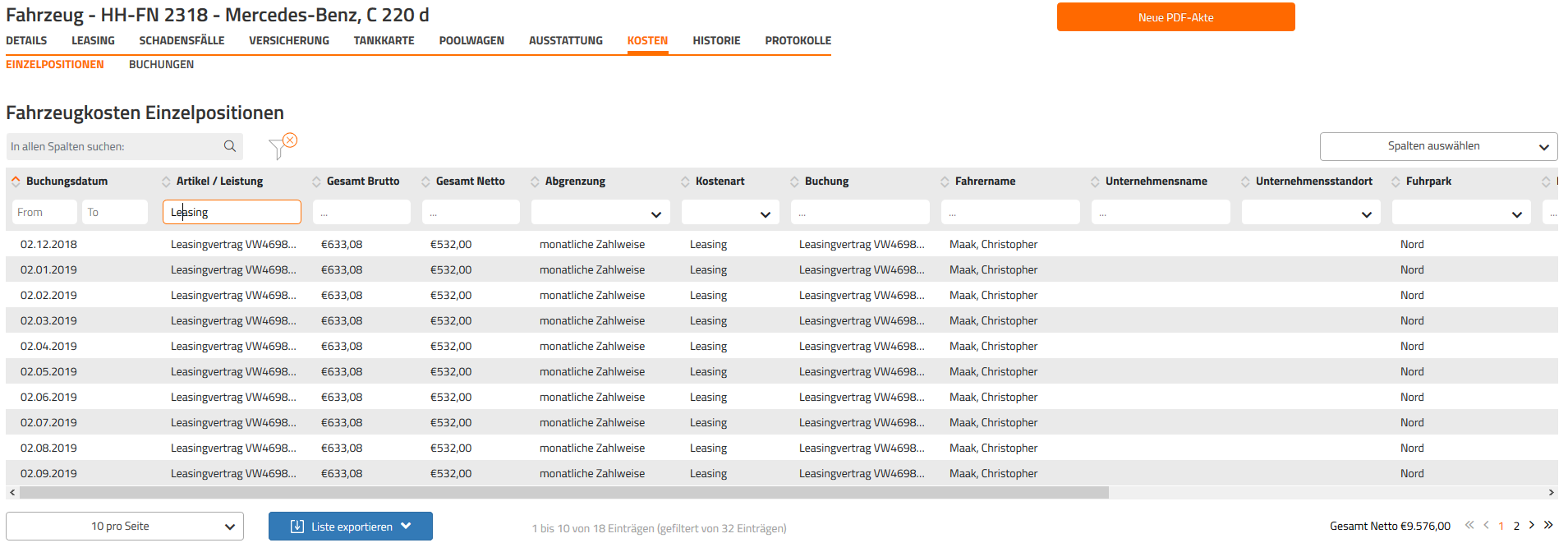
Task: Go to first page double-arrow
Action: coord(1469,526)
